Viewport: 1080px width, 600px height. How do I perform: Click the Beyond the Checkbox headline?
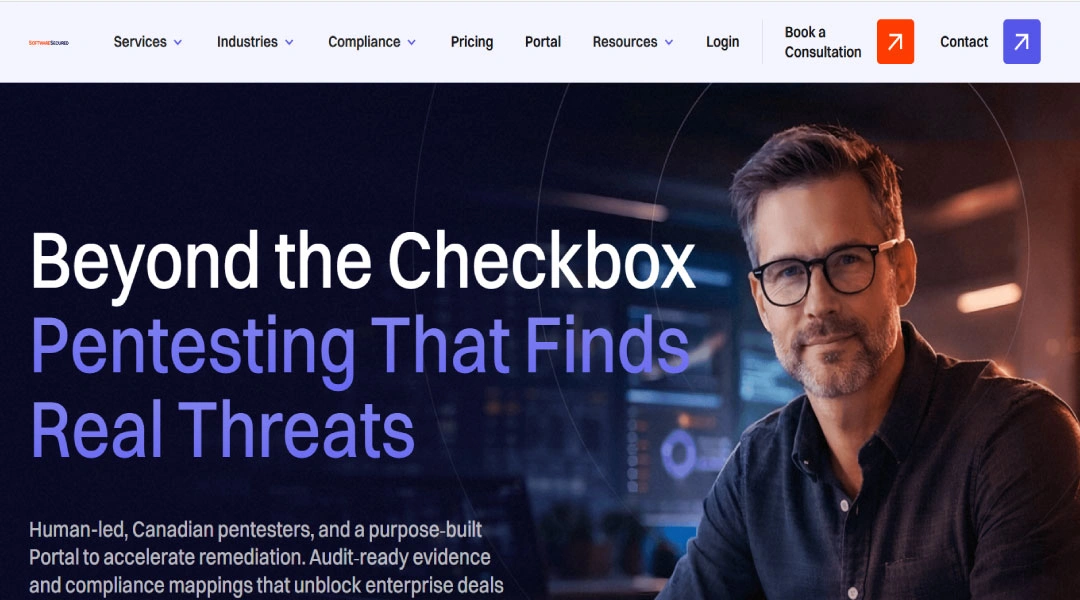point(363,264)
